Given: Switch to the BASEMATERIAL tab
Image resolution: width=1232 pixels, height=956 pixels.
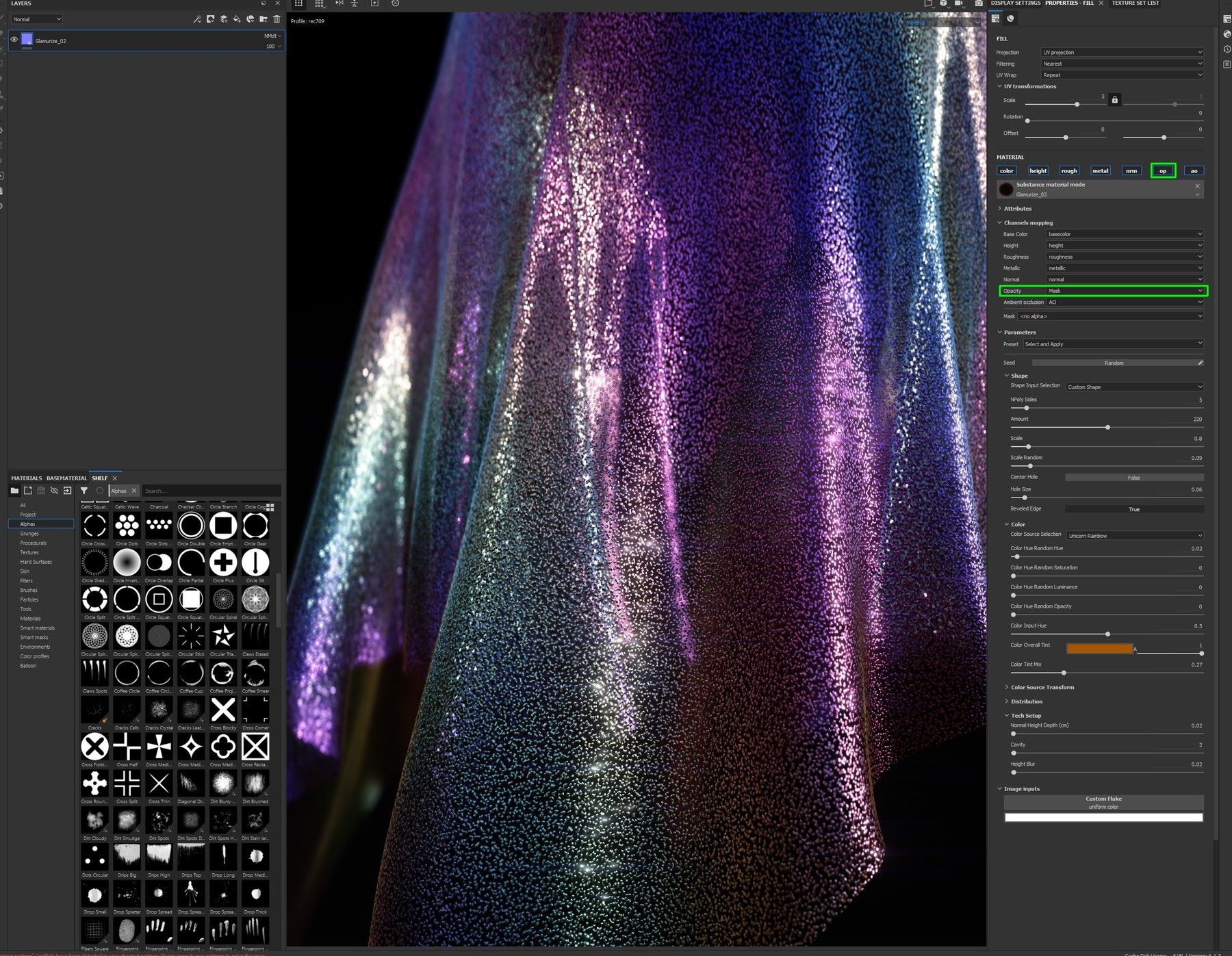Looking at the screenshot, I should point(66,478).
